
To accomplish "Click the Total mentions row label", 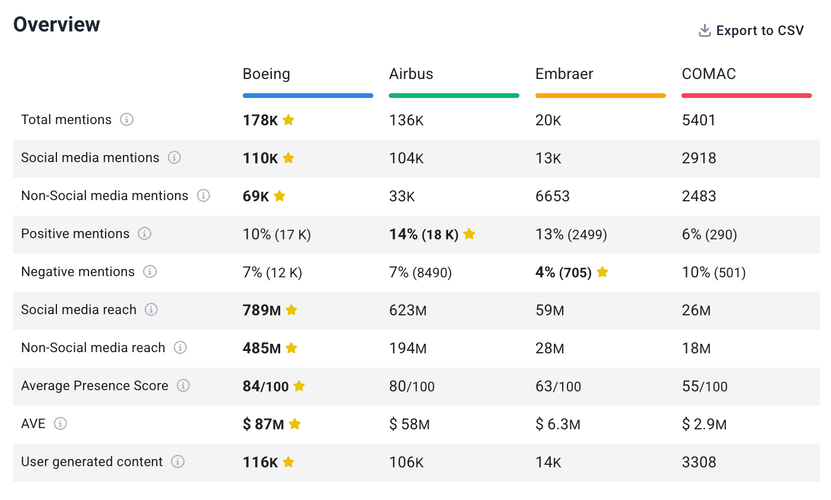I will pyautogui.click(x=66, y=120).
